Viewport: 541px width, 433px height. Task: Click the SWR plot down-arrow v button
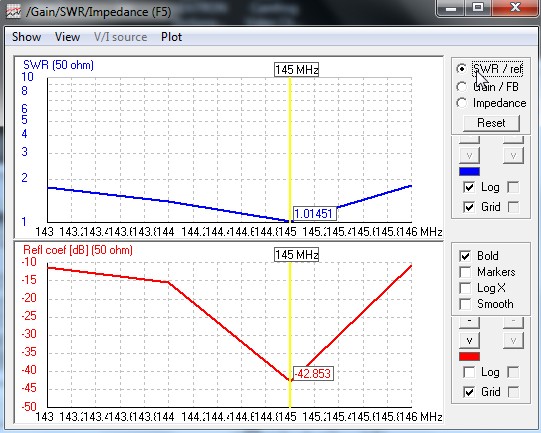[x=469, y=156]
